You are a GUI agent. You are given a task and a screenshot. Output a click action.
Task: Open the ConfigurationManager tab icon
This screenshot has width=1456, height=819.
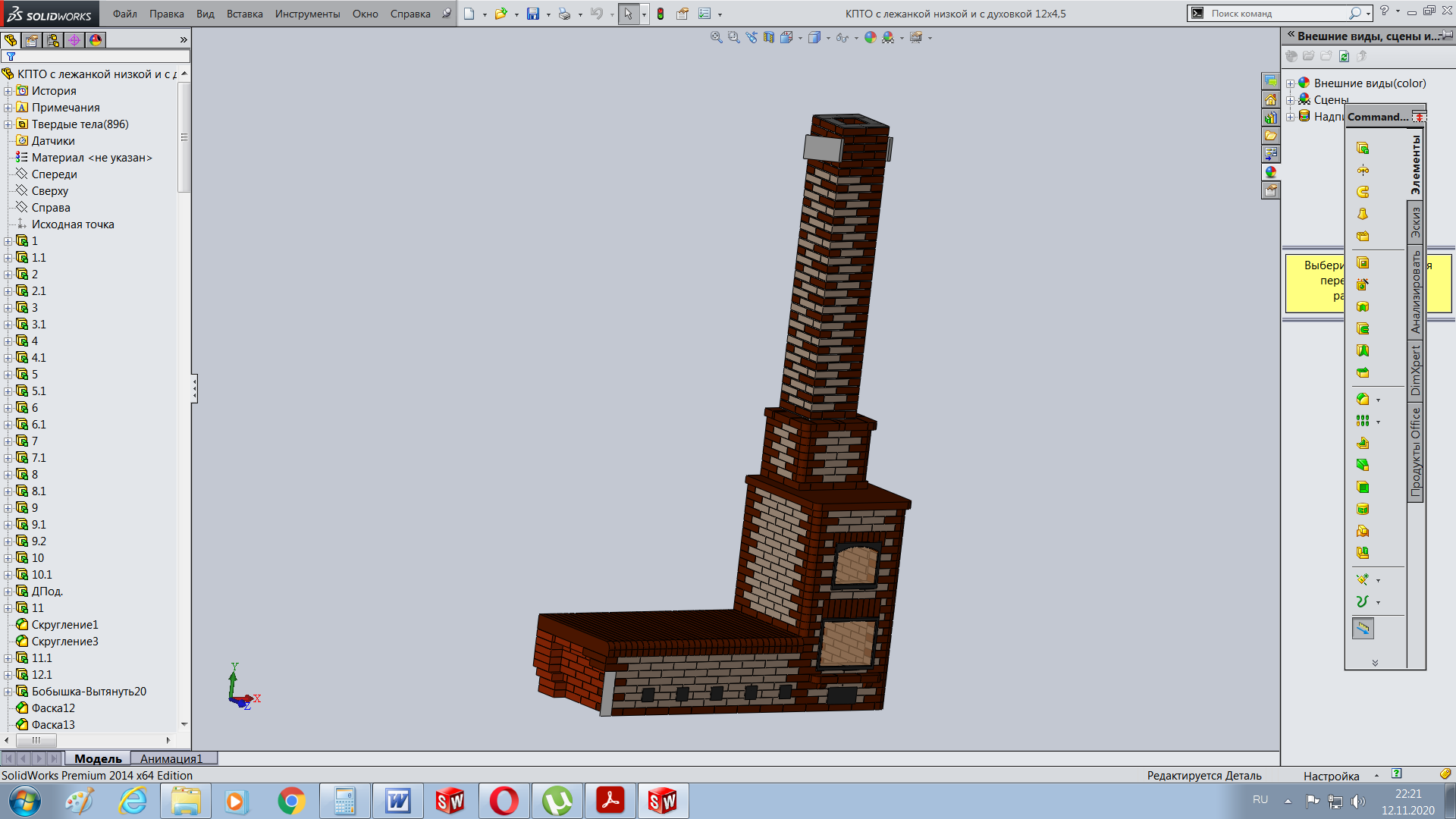click(53, 40)
